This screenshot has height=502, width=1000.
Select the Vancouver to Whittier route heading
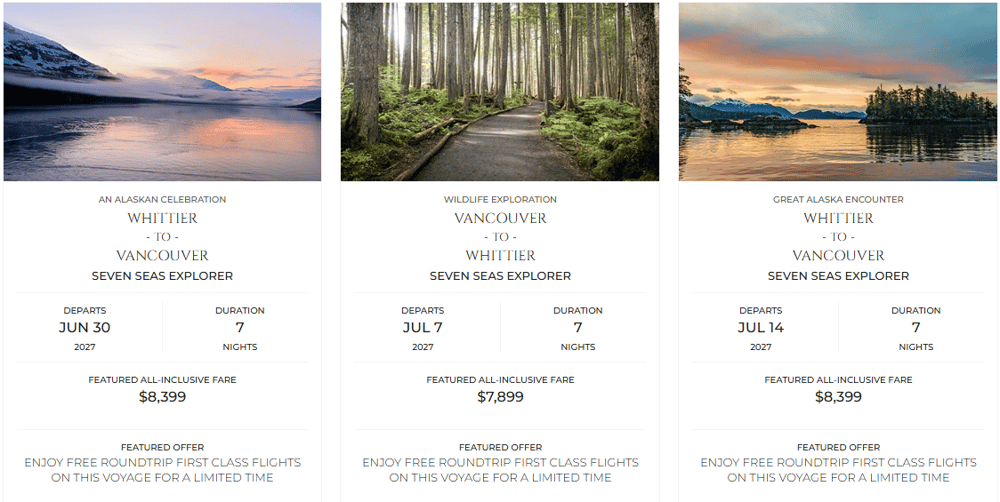click(500, 237)
